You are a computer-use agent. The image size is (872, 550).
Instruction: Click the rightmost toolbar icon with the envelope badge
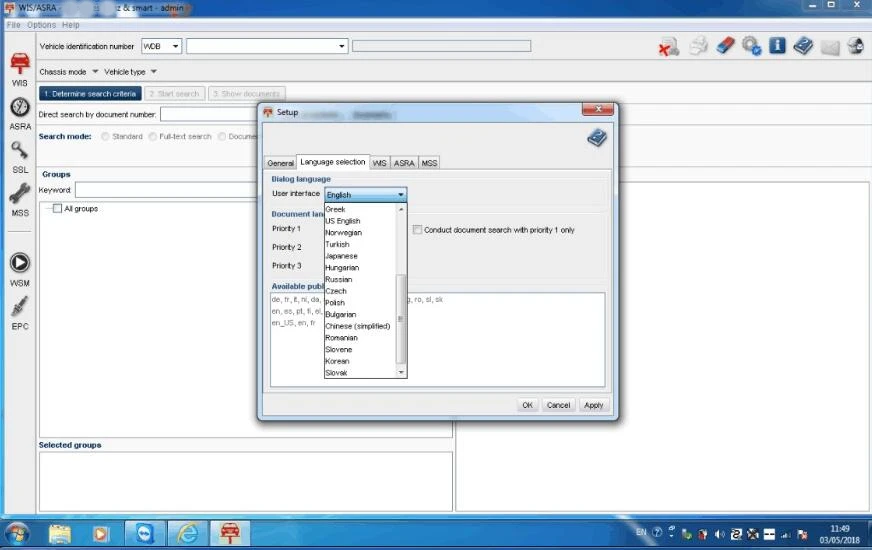(x=856, y=46)
